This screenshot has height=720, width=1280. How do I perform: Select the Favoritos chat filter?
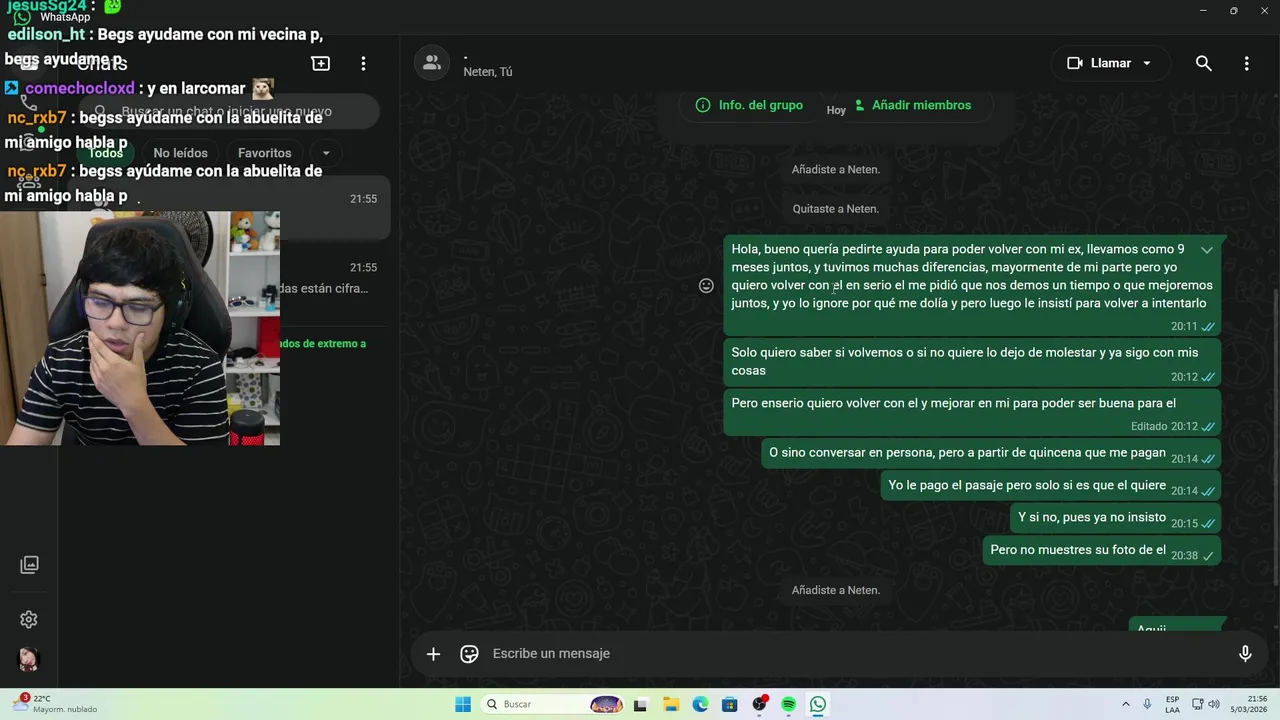click(x=265, y=153)
